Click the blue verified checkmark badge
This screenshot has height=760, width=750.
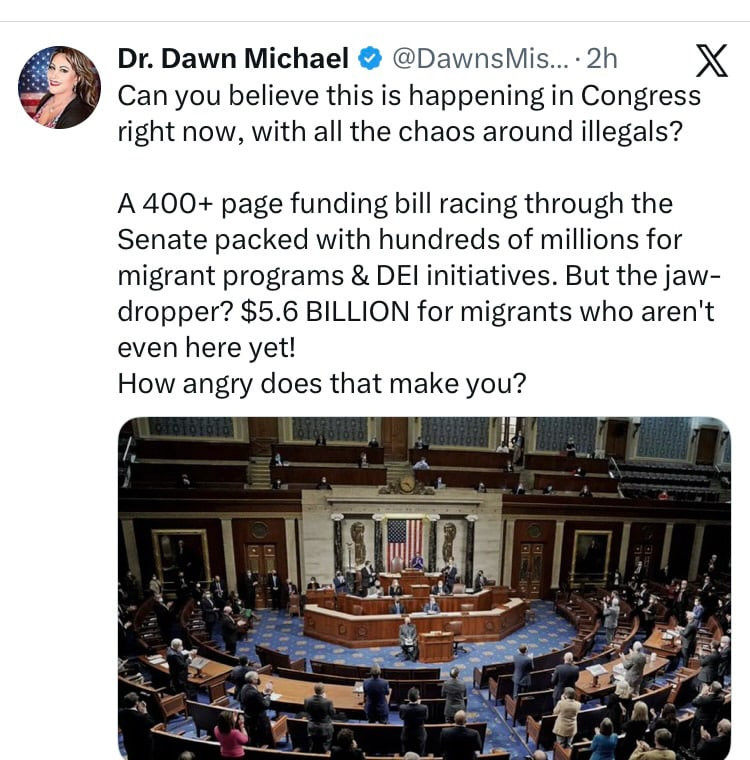(370, 59)
